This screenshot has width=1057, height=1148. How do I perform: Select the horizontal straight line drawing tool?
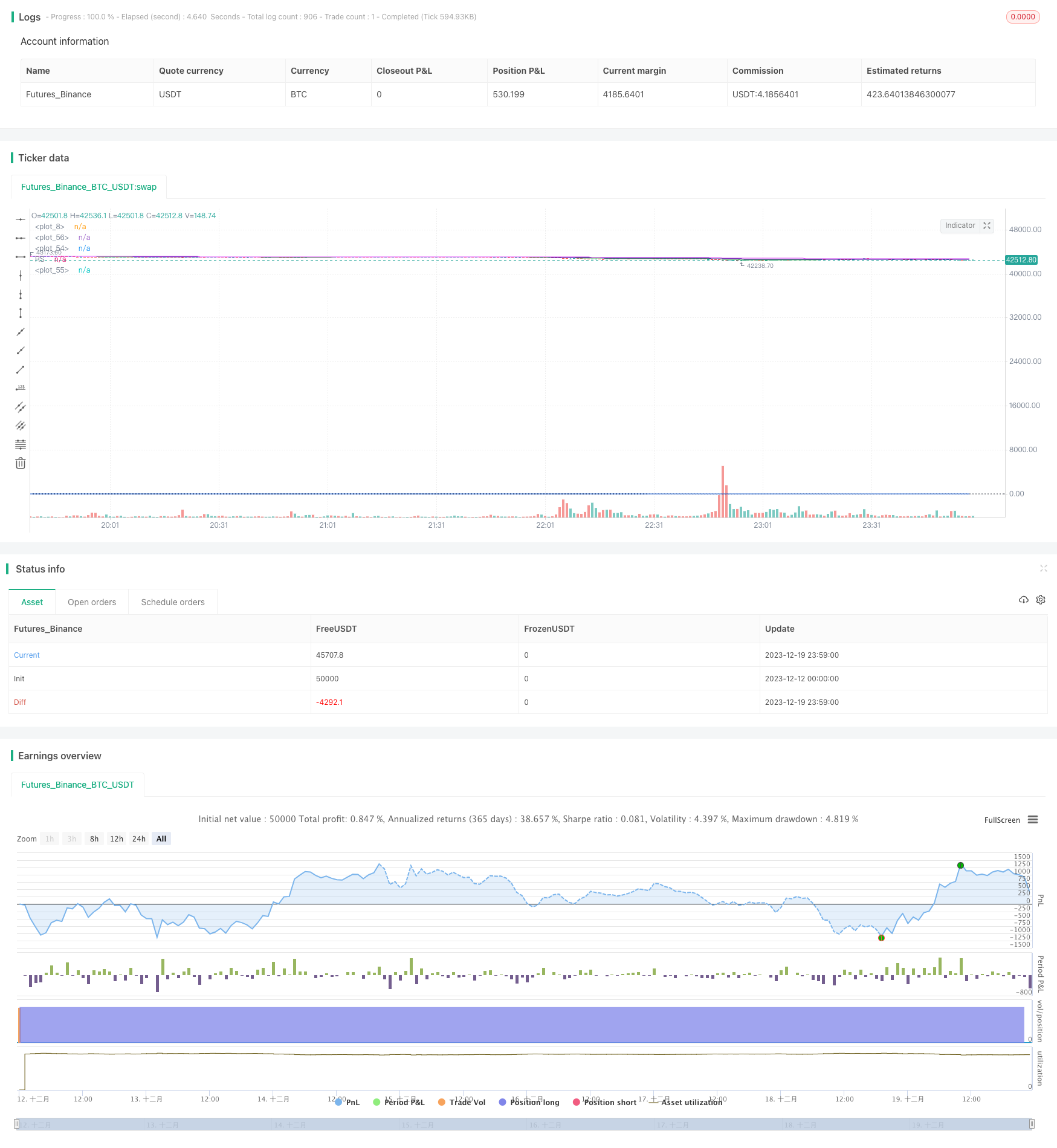[21, 219]
